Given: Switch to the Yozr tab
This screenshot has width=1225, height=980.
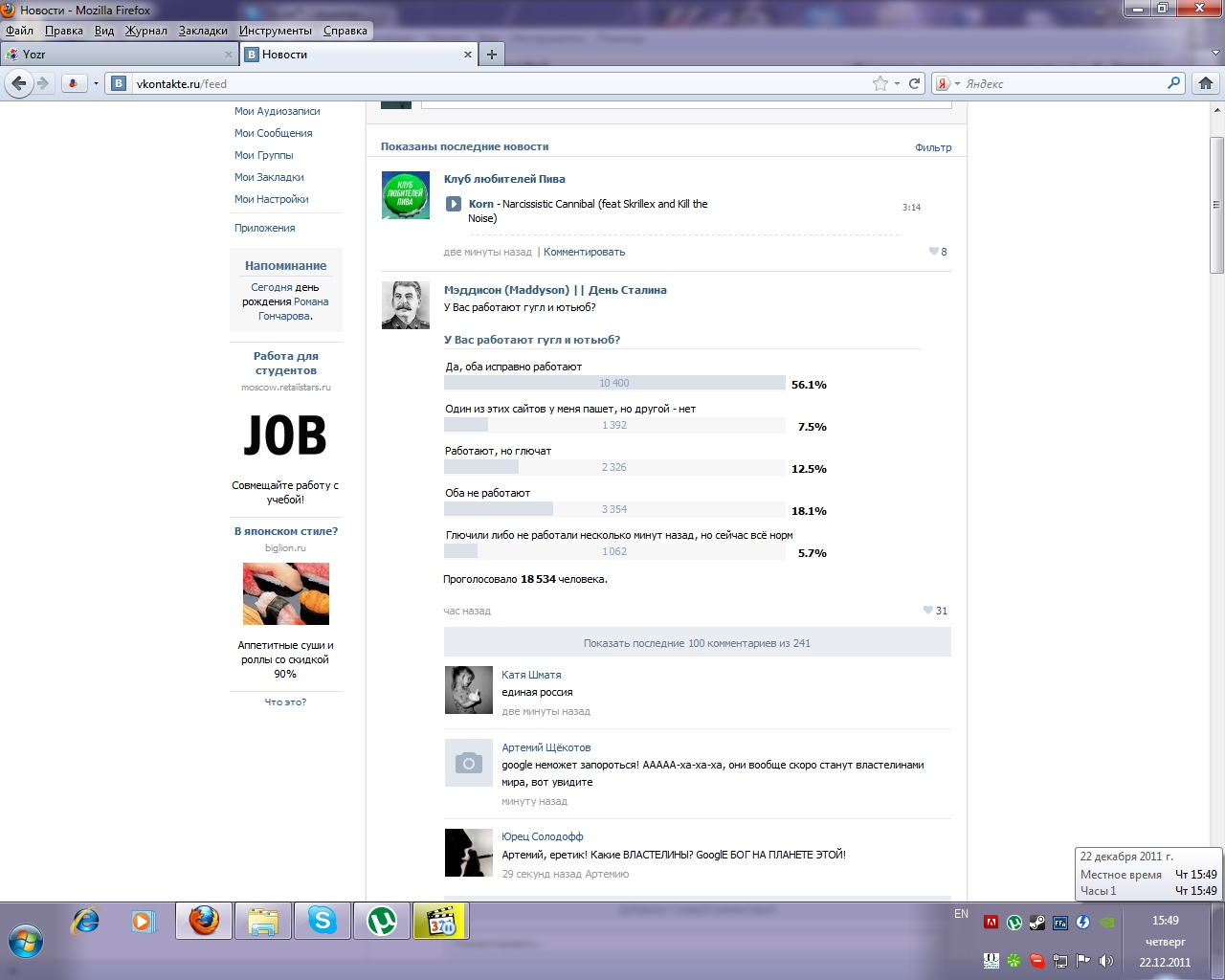Looking at the screenshot, I should point(119,55).
